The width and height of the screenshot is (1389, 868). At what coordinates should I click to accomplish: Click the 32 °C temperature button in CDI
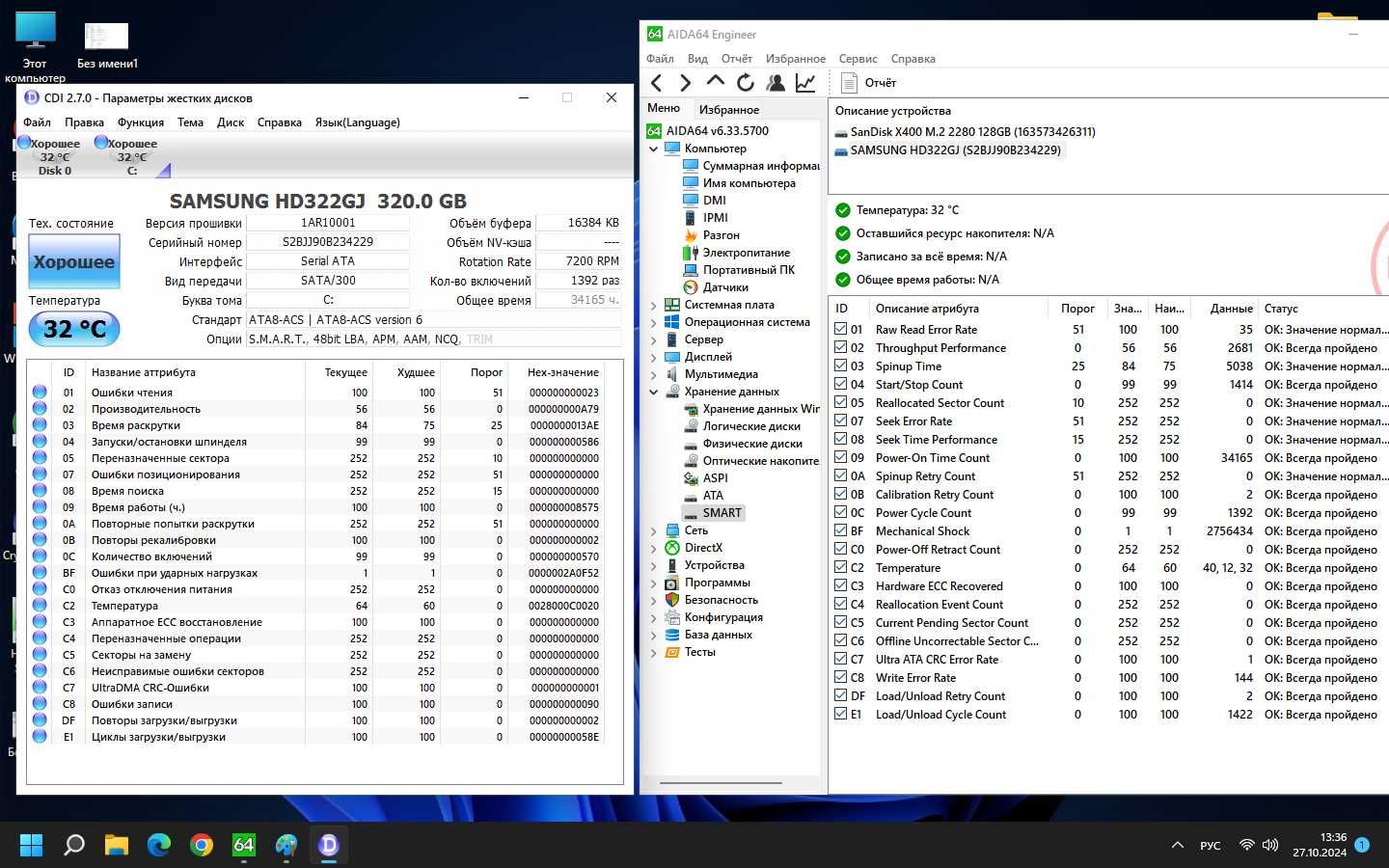74,329
